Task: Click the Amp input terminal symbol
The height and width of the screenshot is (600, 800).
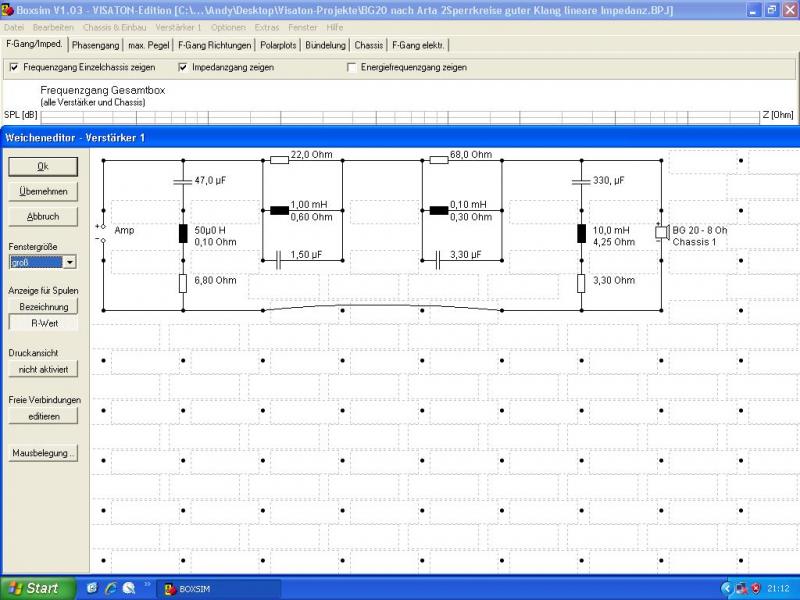Action: 103,233
